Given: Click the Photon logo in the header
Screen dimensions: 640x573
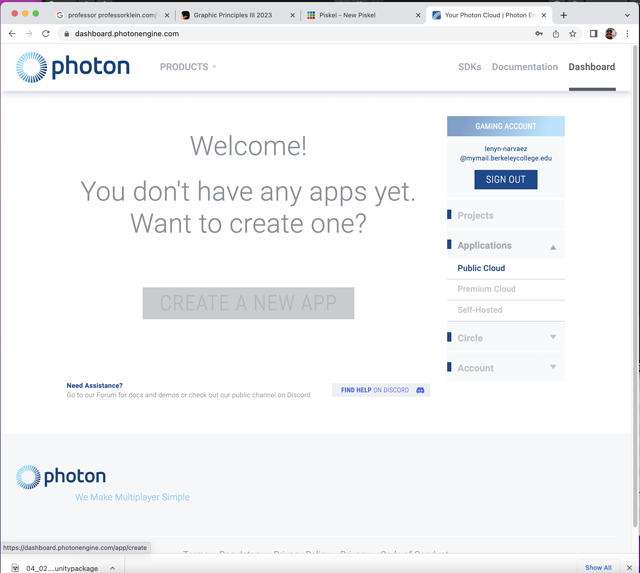Looking at the screenshot, I should (73, 67).
